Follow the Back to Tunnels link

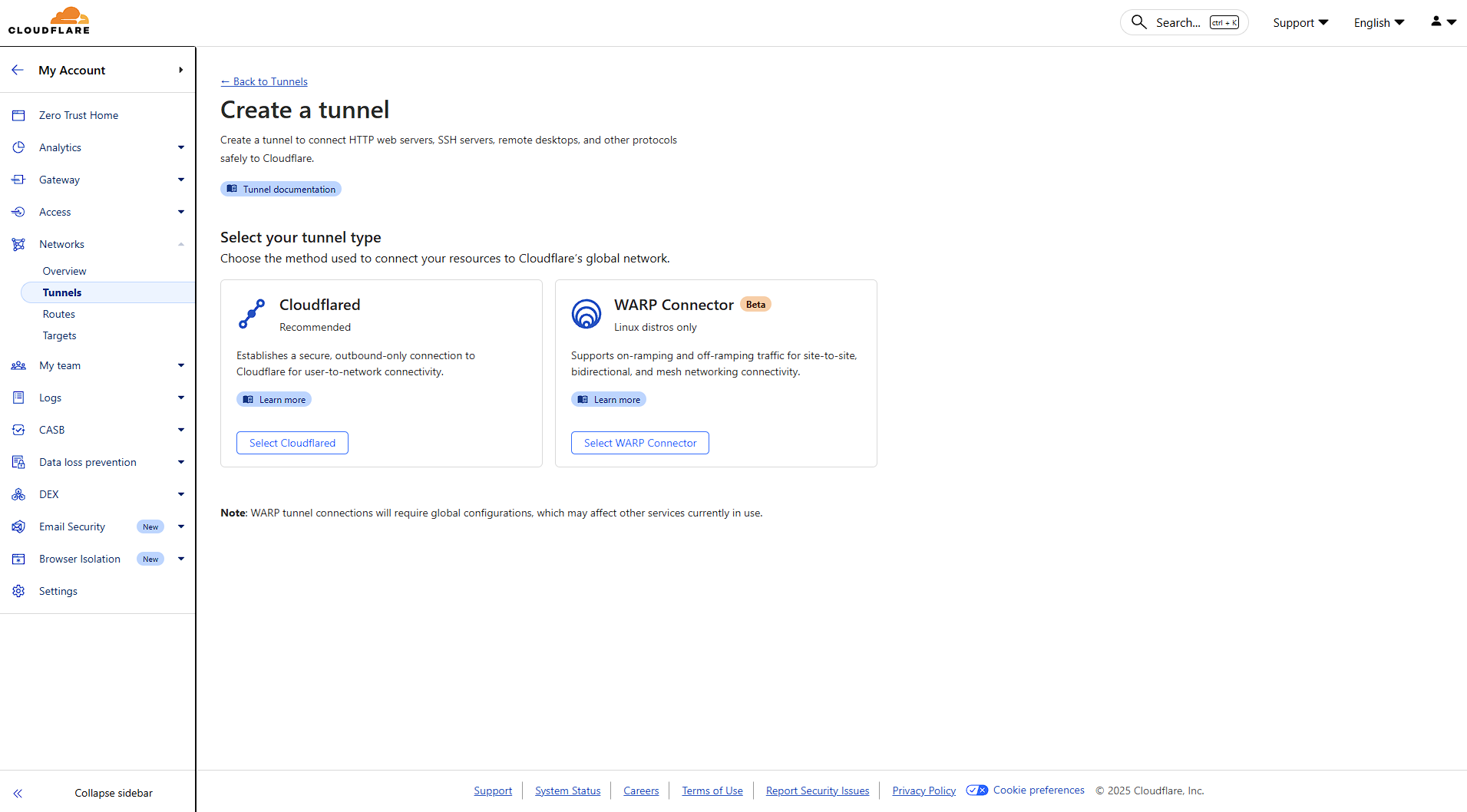[264, 81]
